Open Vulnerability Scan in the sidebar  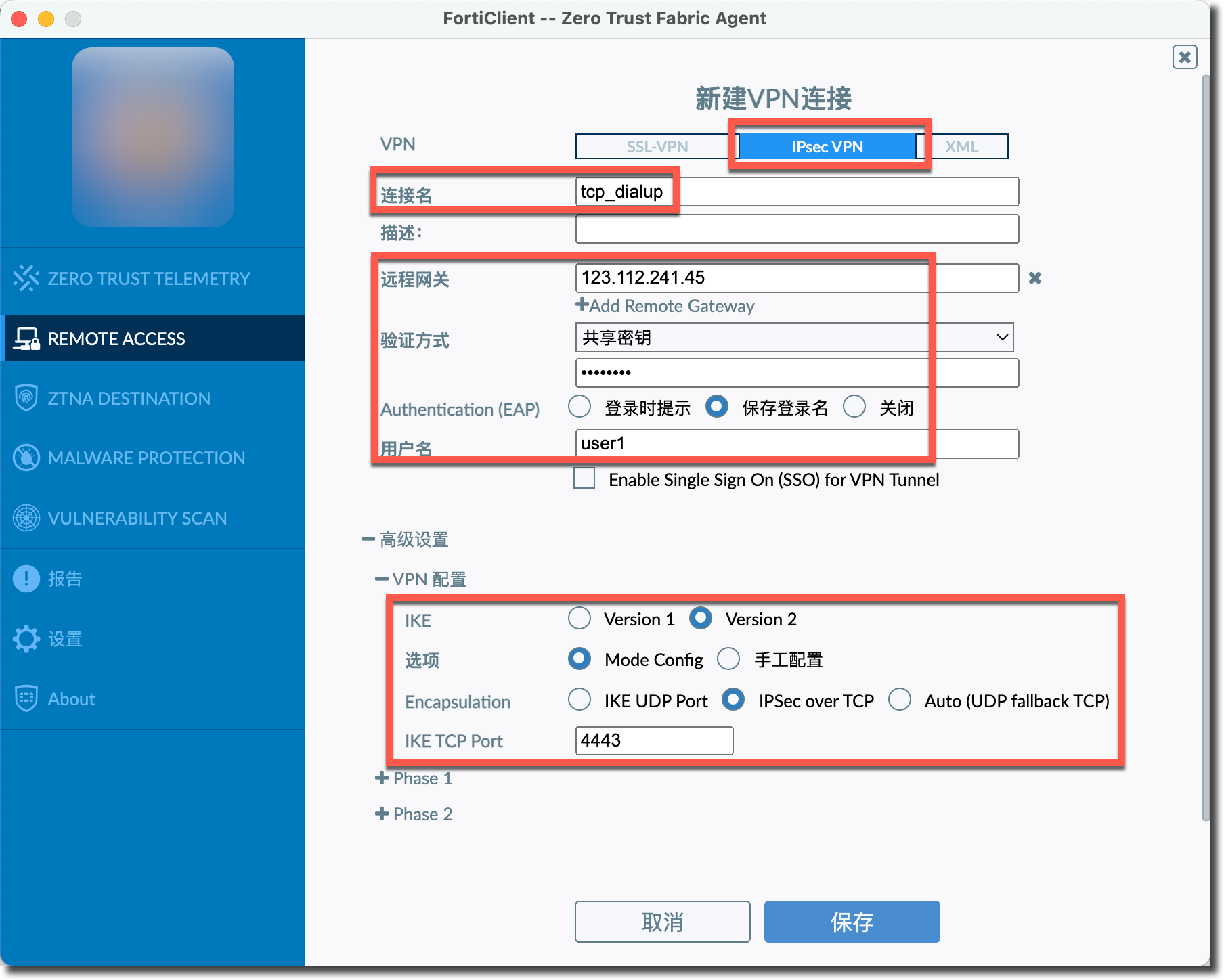click(152, 518)
